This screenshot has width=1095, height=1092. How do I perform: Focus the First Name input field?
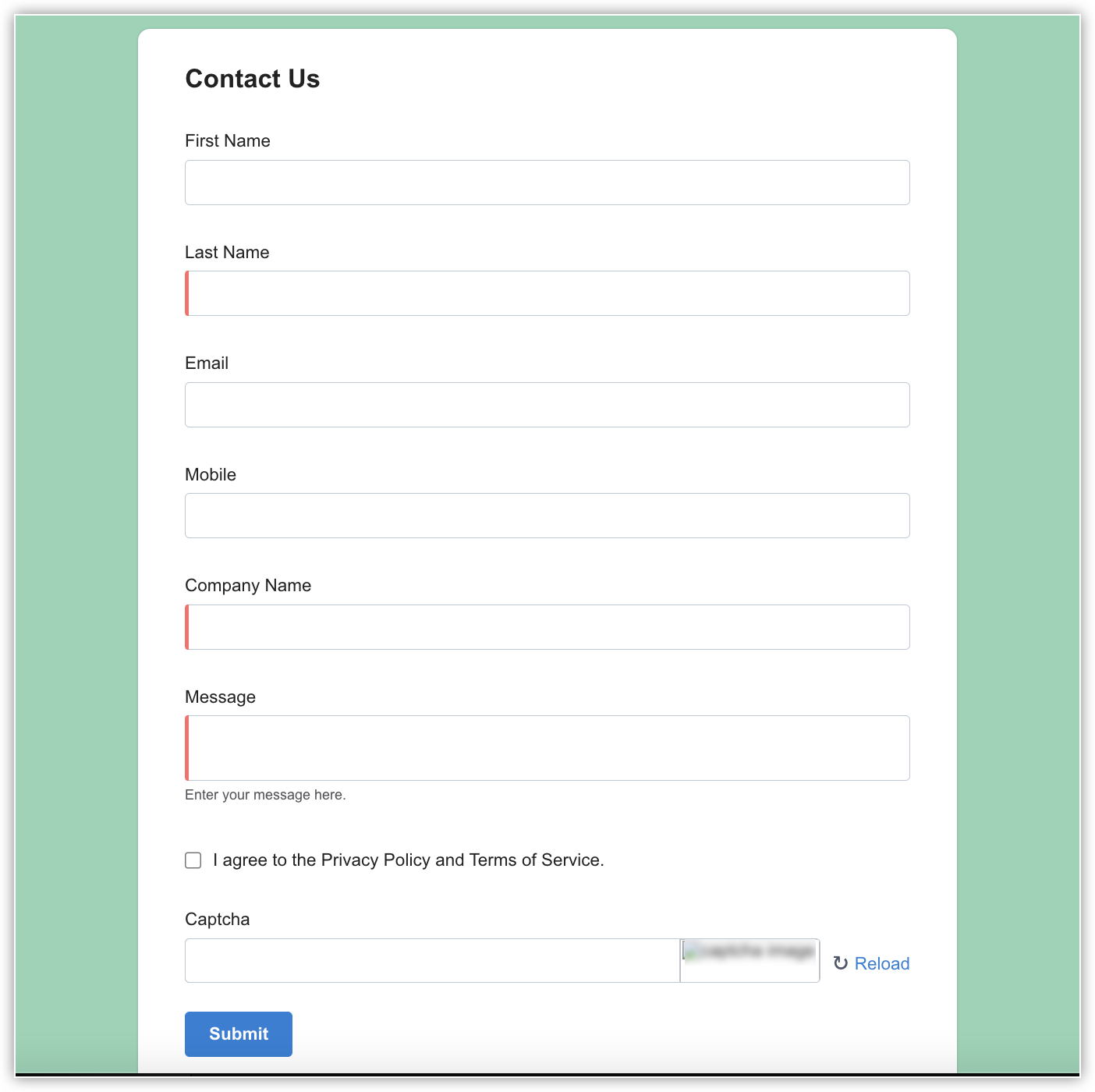tap(547, 183)
